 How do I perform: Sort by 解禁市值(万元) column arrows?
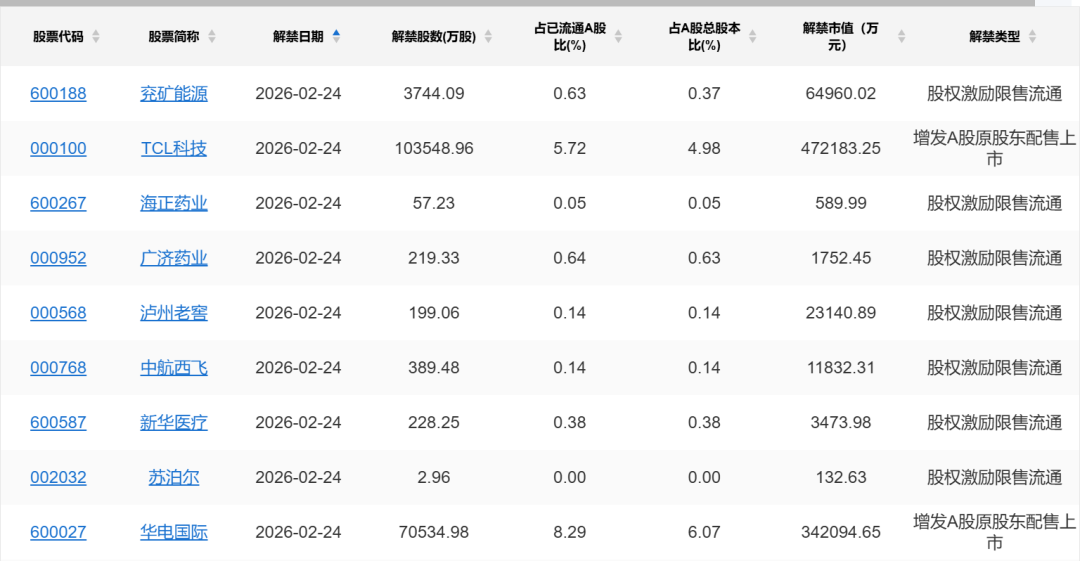click(902, 37)
